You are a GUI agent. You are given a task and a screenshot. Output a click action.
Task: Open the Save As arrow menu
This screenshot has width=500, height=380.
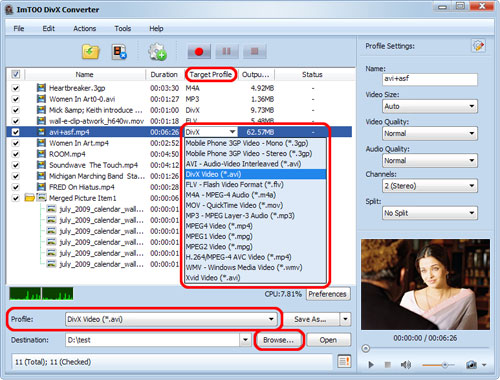[345, 319]
